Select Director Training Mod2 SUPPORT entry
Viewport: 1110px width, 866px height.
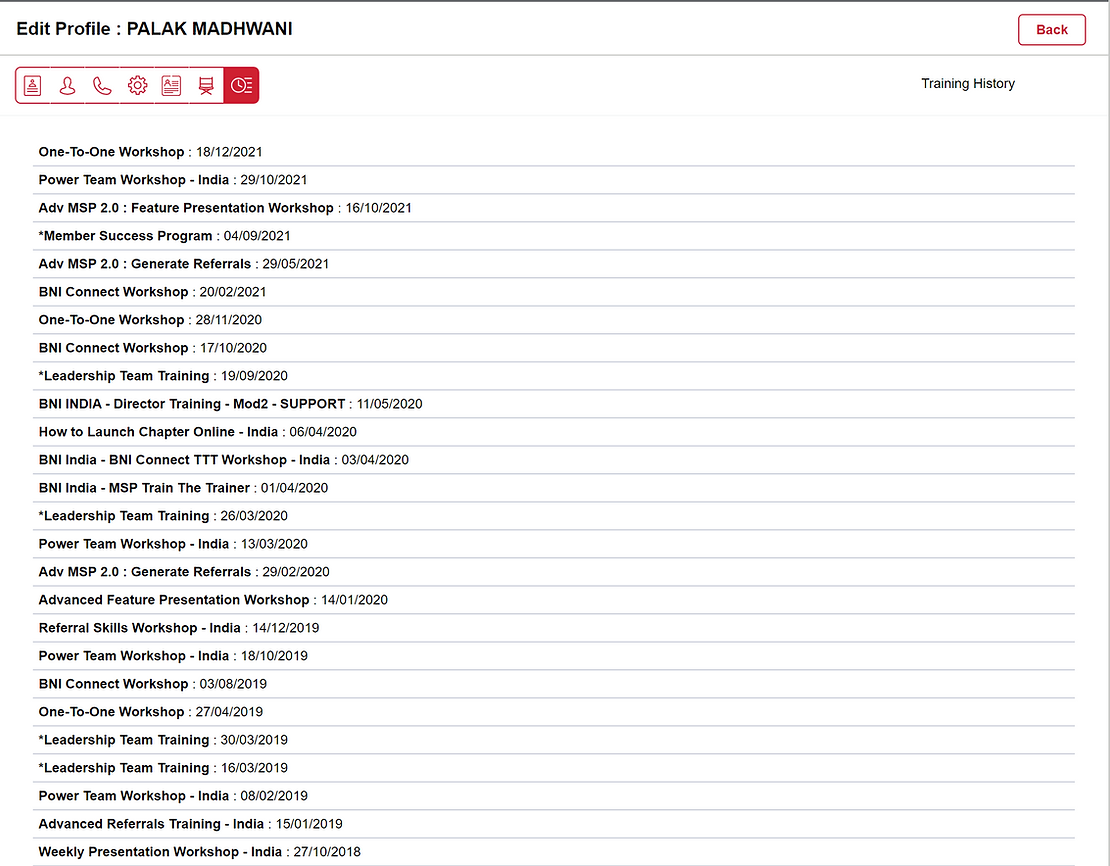[x=230, y=404]
